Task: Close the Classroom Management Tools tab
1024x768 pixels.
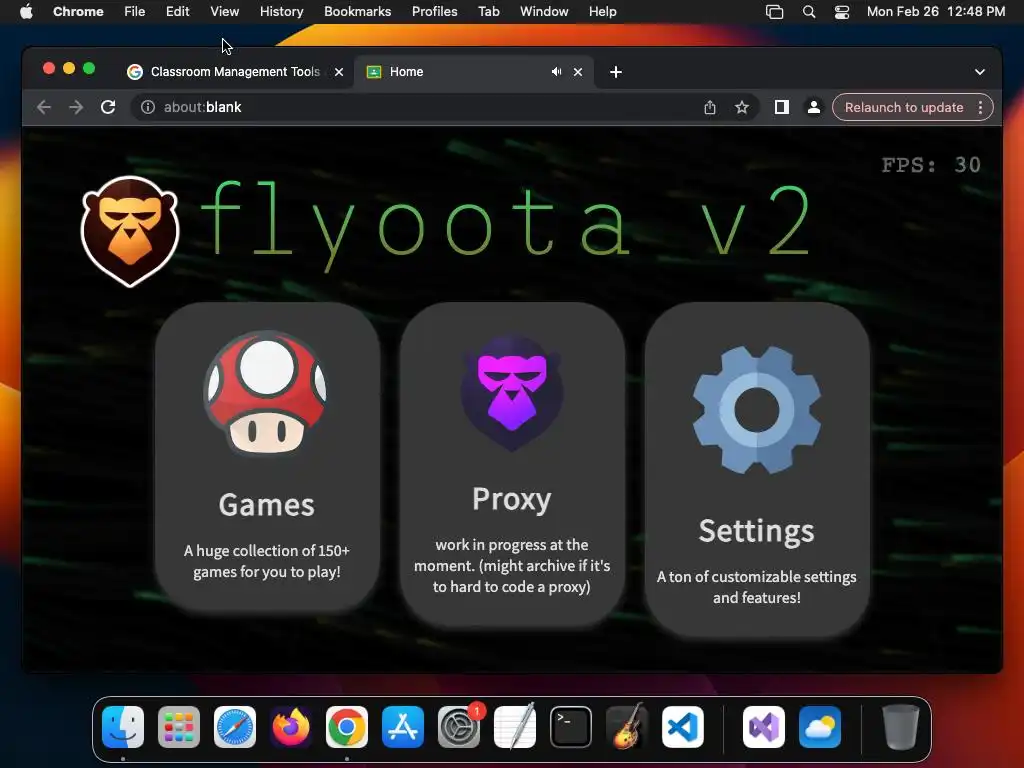Action: pyautogui.click(x=339, y=72)
